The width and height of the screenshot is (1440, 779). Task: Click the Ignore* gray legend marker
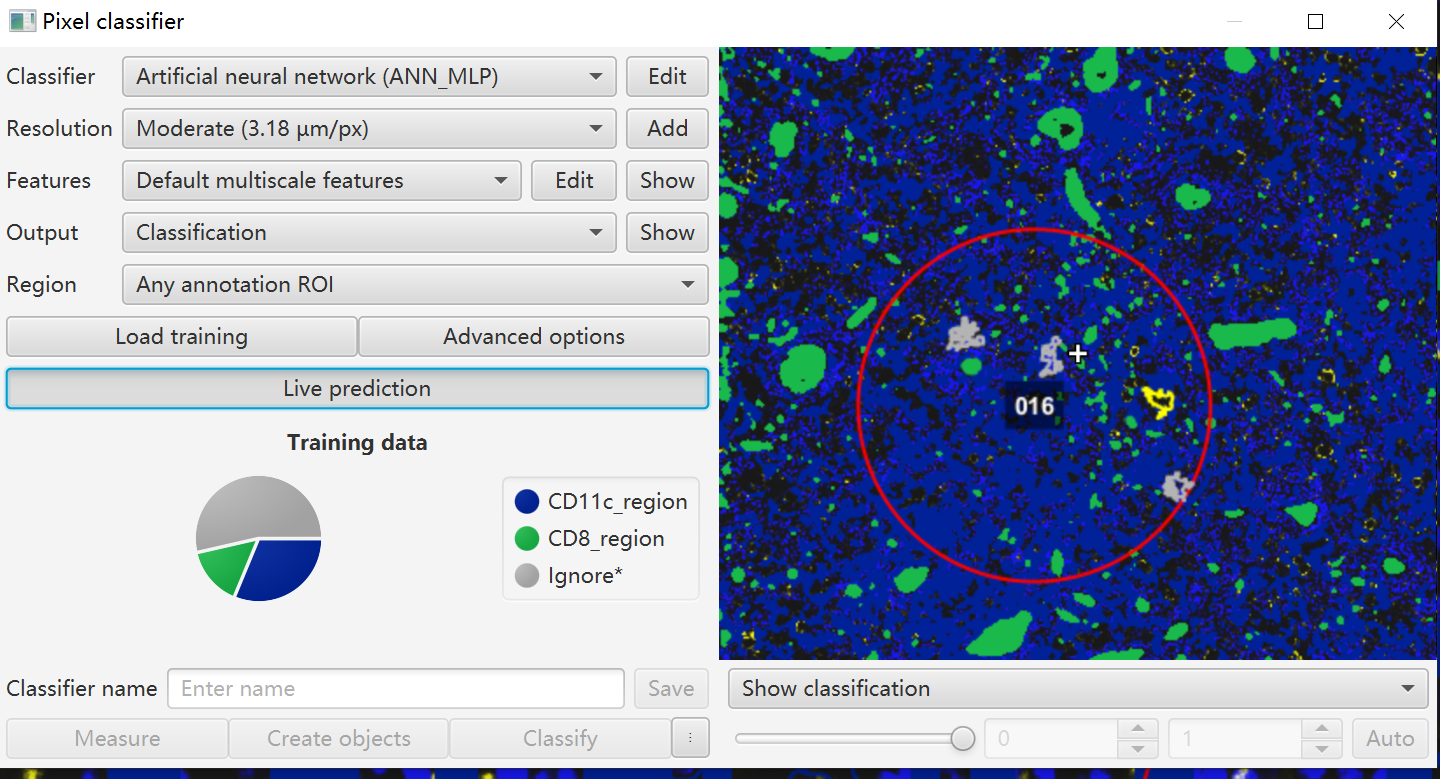coord(527,576)
